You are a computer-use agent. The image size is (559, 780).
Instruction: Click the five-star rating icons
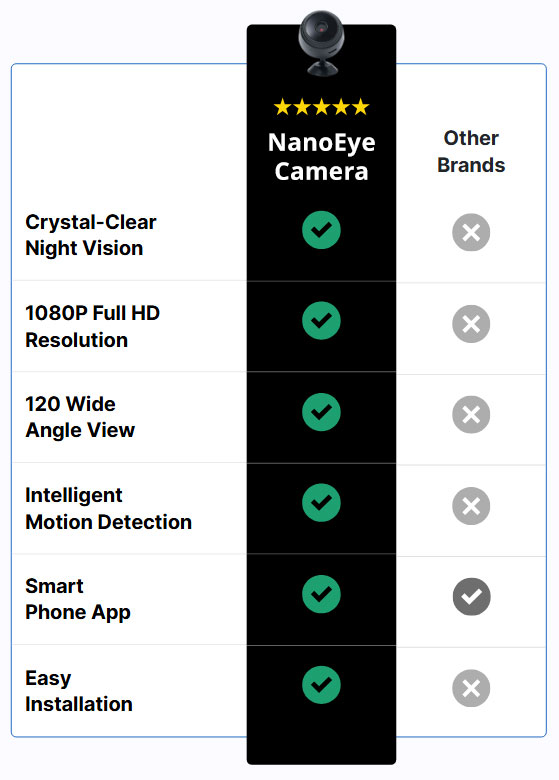321,107
